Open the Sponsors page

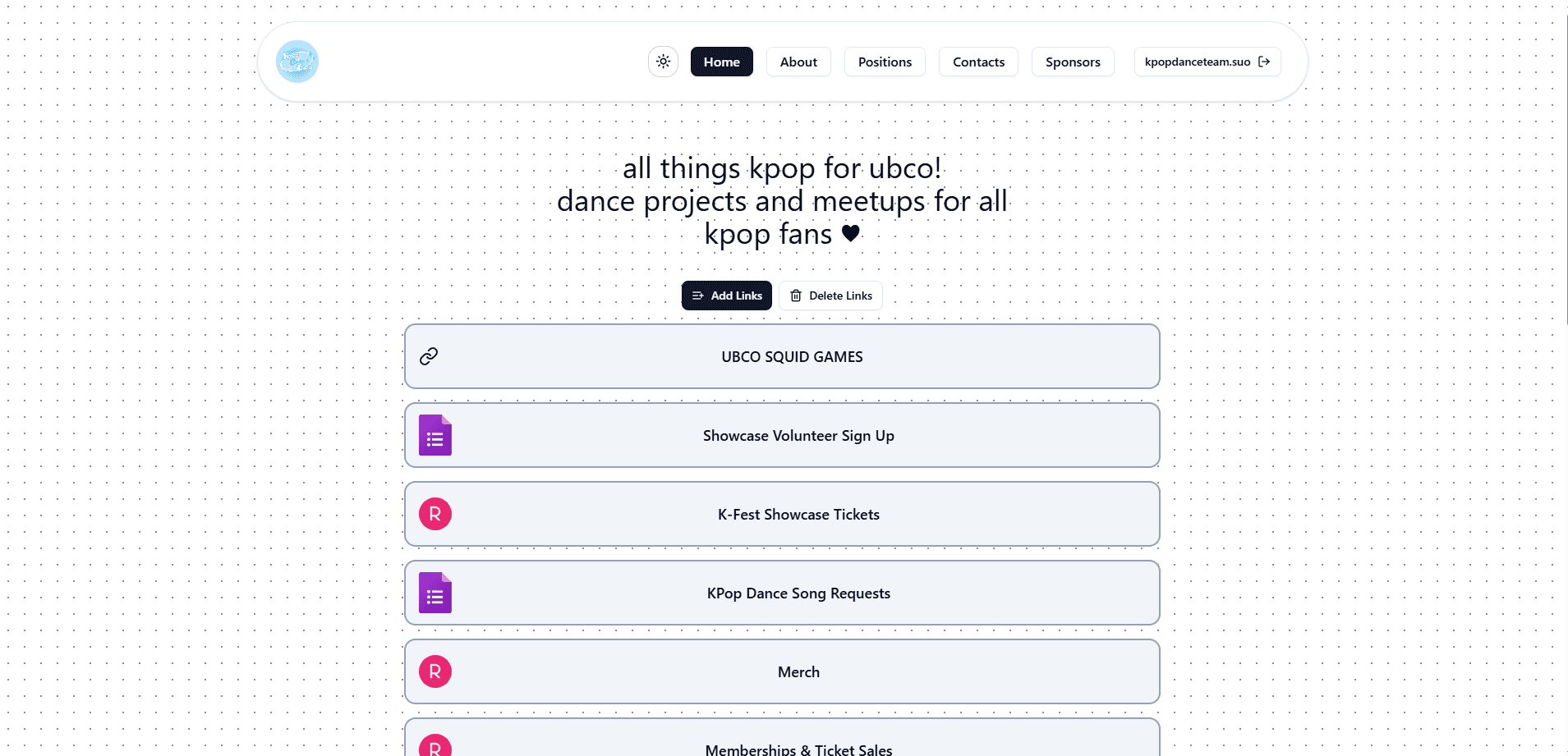coord(1072,61)
